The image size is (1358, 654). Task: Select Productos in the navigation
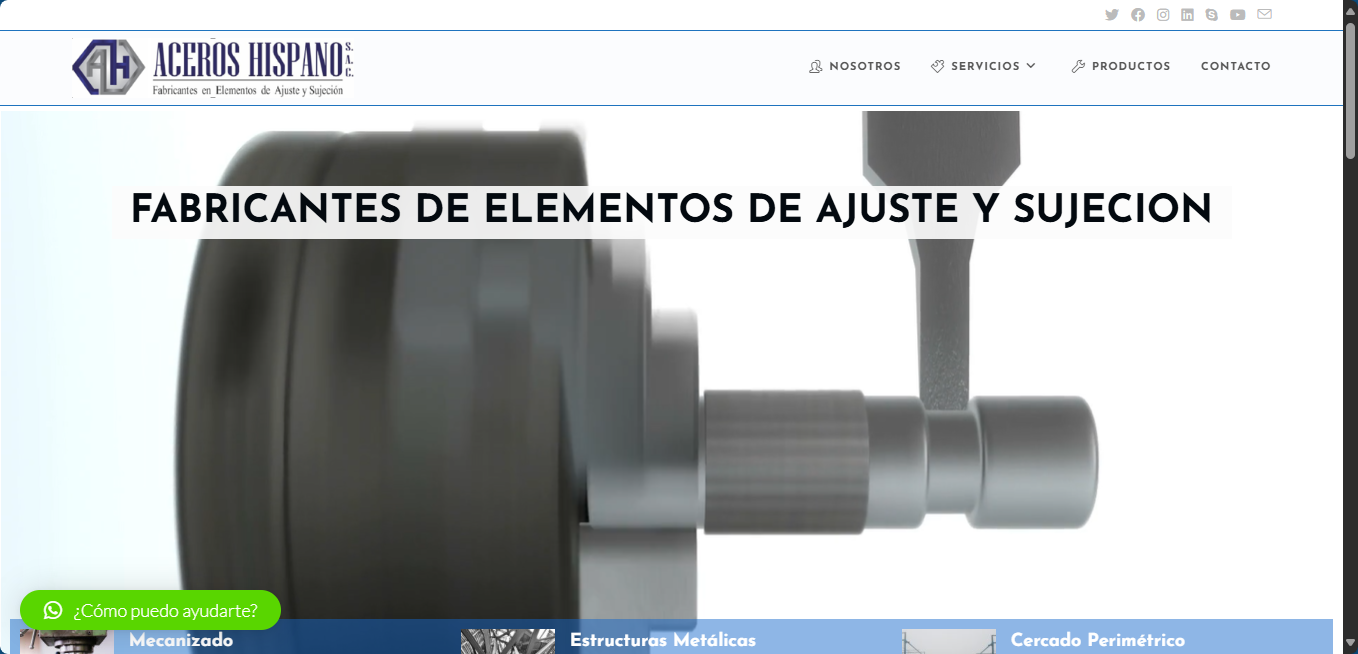[1121, 67]
